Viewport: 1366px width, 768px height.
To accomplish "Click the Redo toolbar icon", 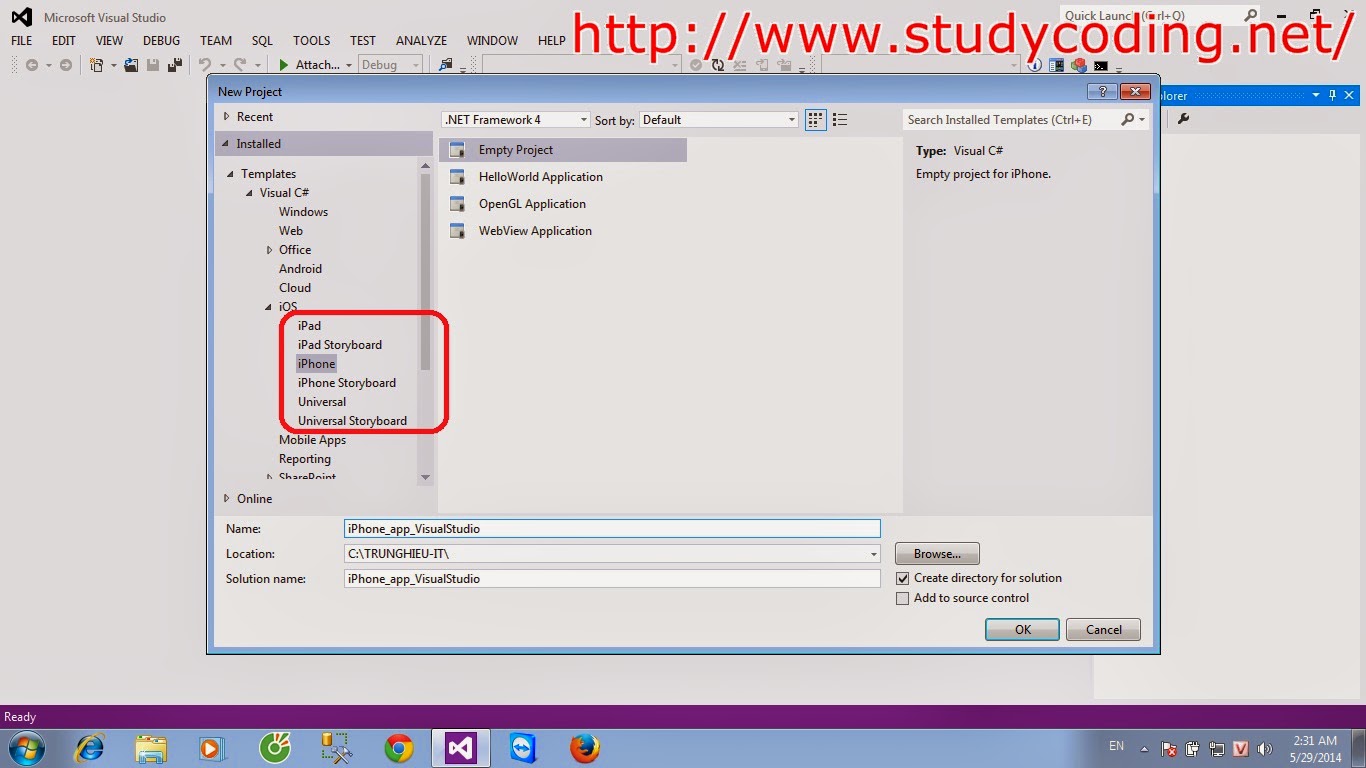I will tap(240, 65).
